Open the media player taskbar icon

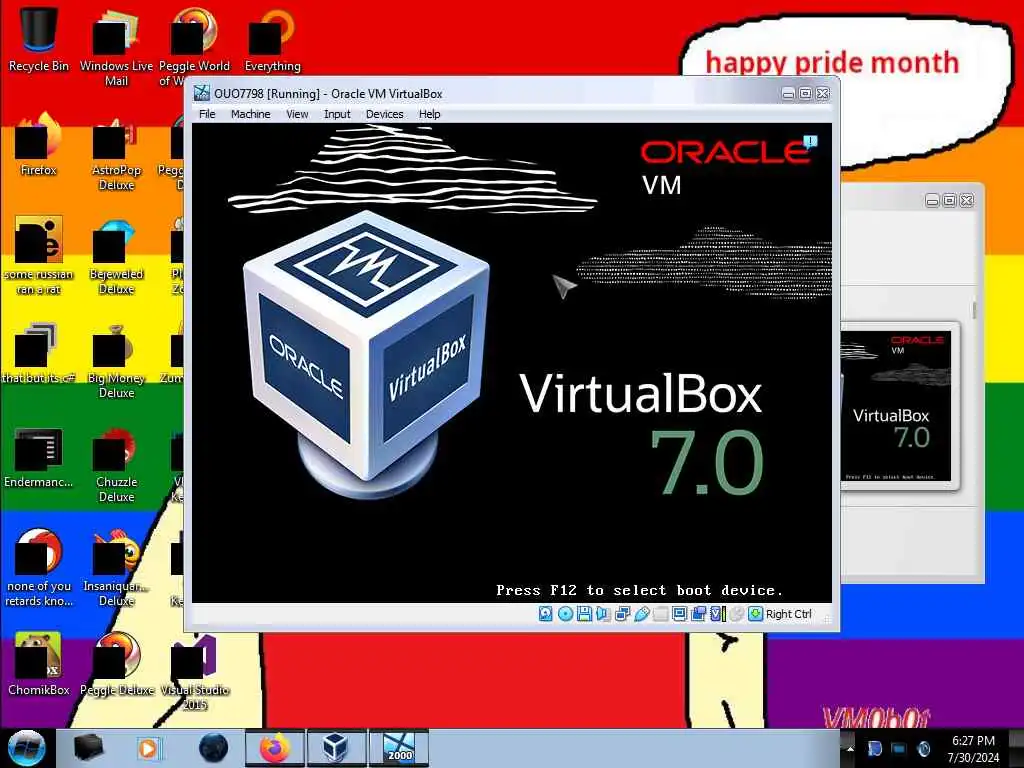coord(150,748)
